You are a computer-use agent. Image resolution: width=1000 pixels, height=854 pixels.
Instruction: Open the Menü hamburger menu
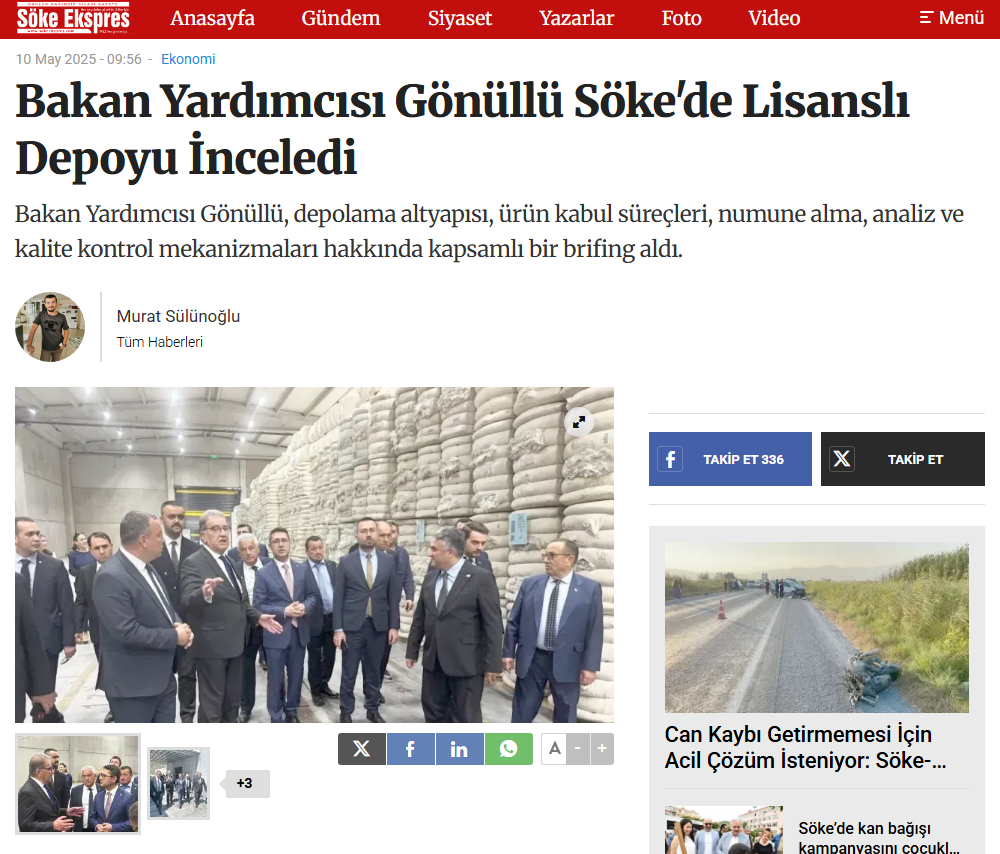point(952,18)
